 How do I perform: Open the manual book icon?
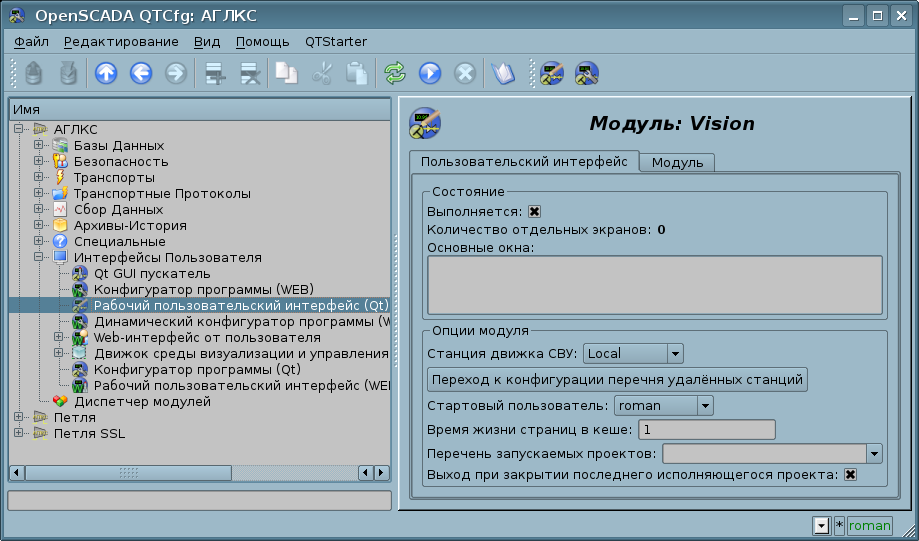[501, 73]
